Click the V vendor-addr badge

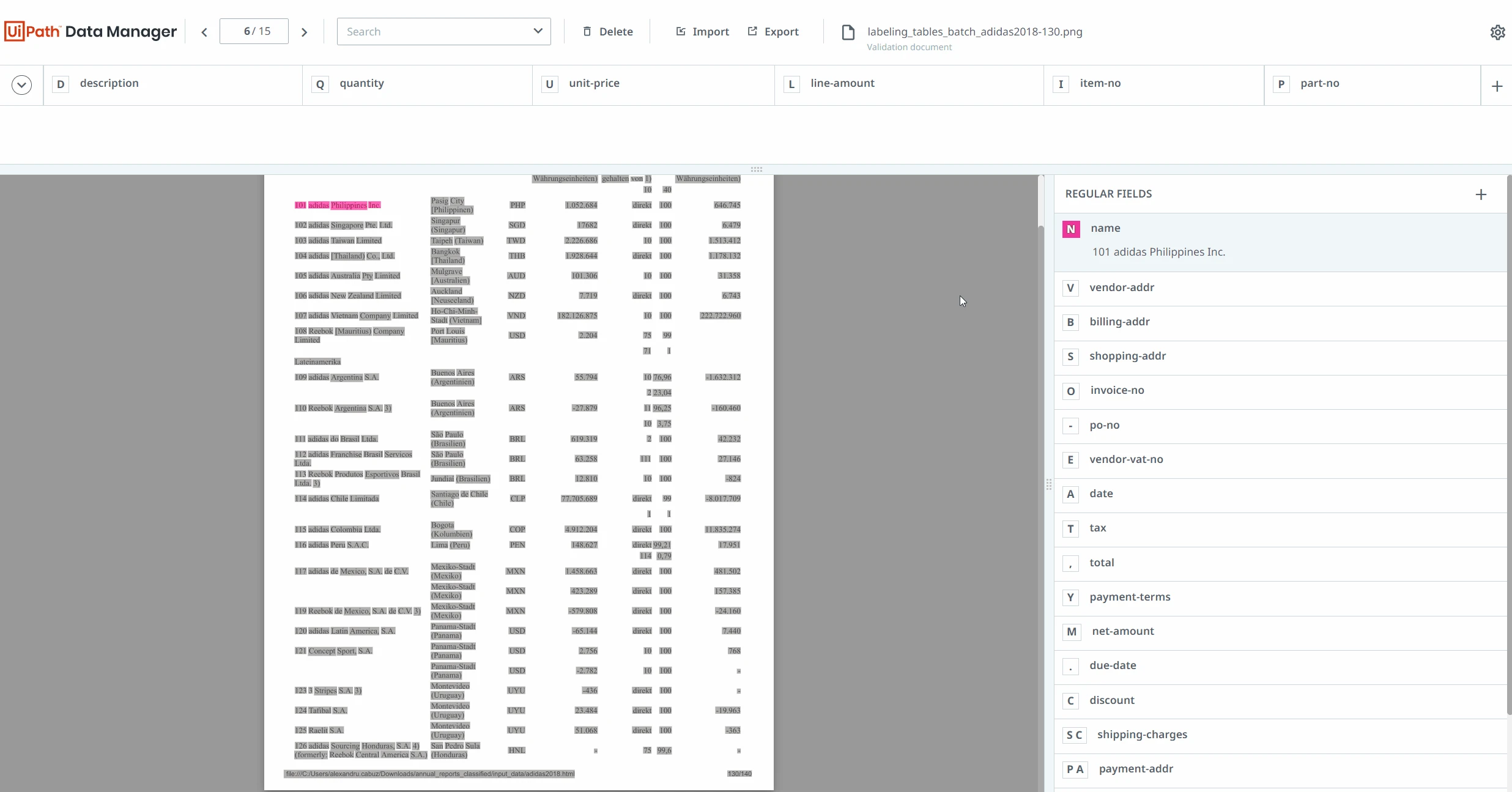1070,288
